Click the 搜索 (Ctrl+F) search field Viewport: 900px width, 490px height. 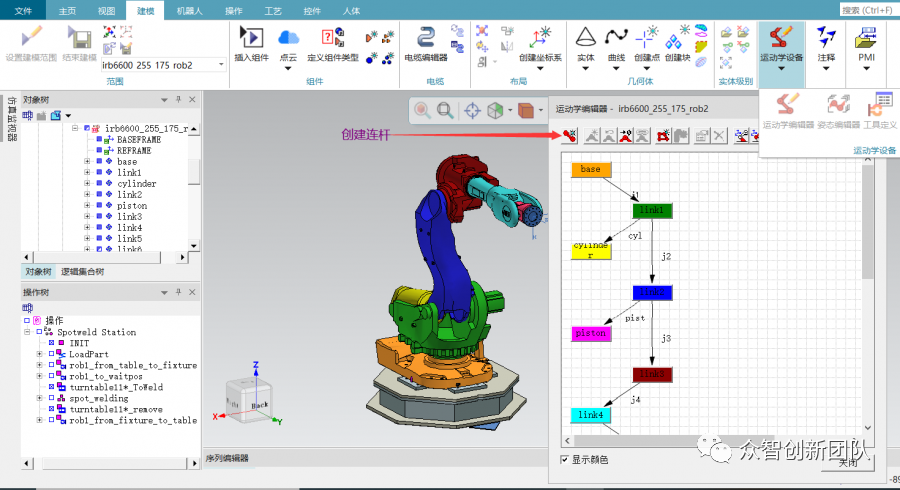[868, 10]
